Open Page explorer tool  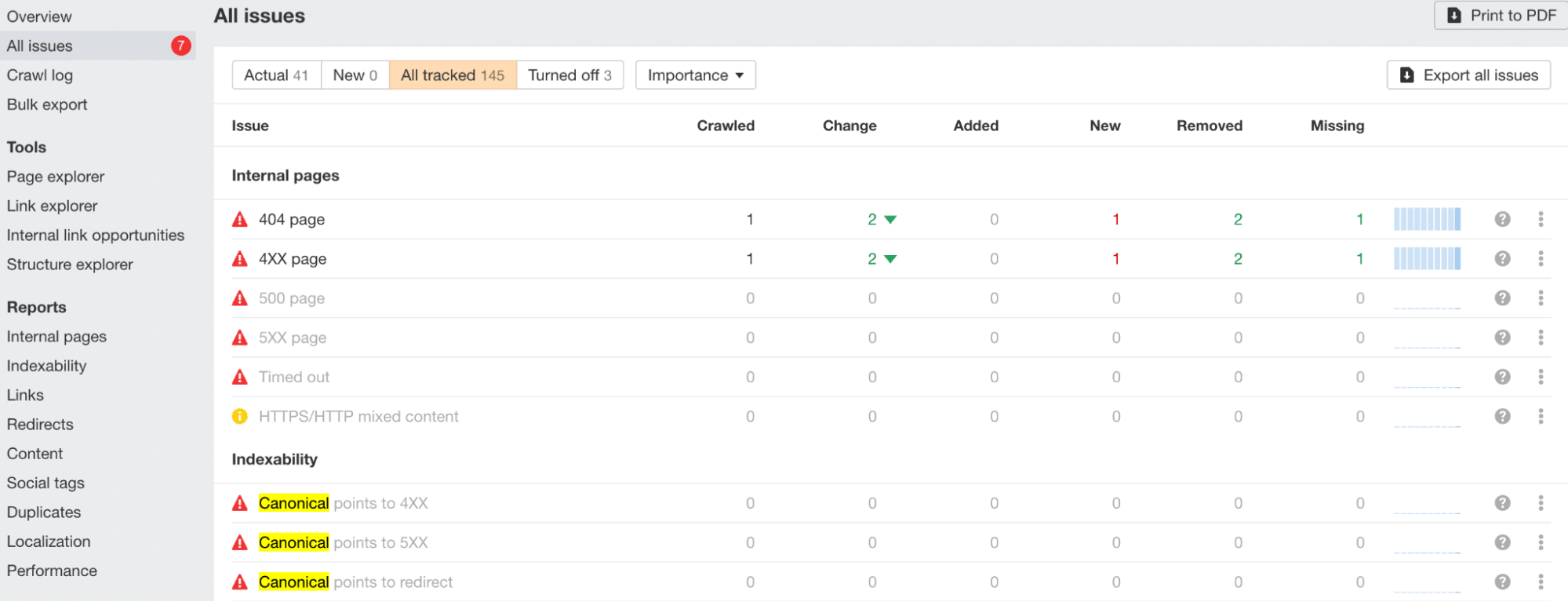click(56, 177)
